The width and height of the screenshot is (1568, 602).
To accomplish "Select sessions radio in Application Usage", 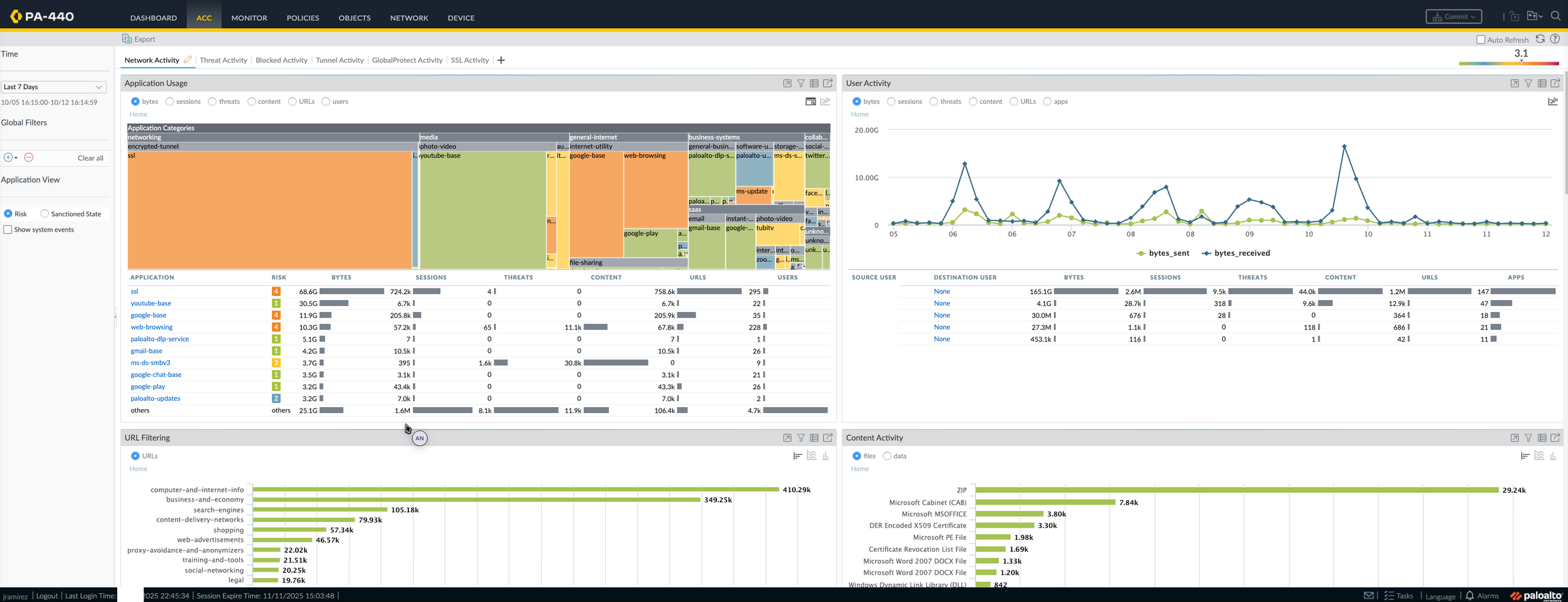I will pyautogui.click(x=170, y=102).
